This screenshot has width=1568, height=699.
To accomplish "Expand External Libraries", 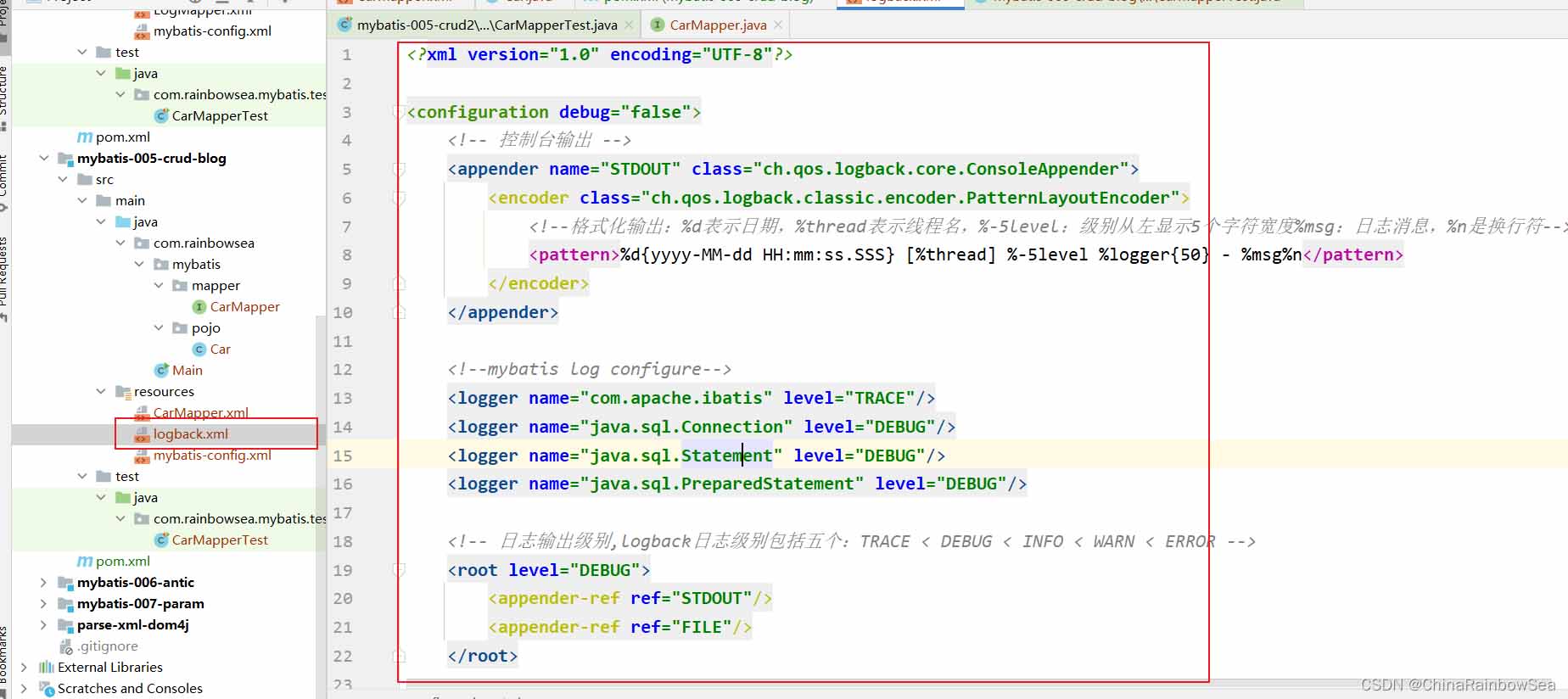I will point(25,668).
